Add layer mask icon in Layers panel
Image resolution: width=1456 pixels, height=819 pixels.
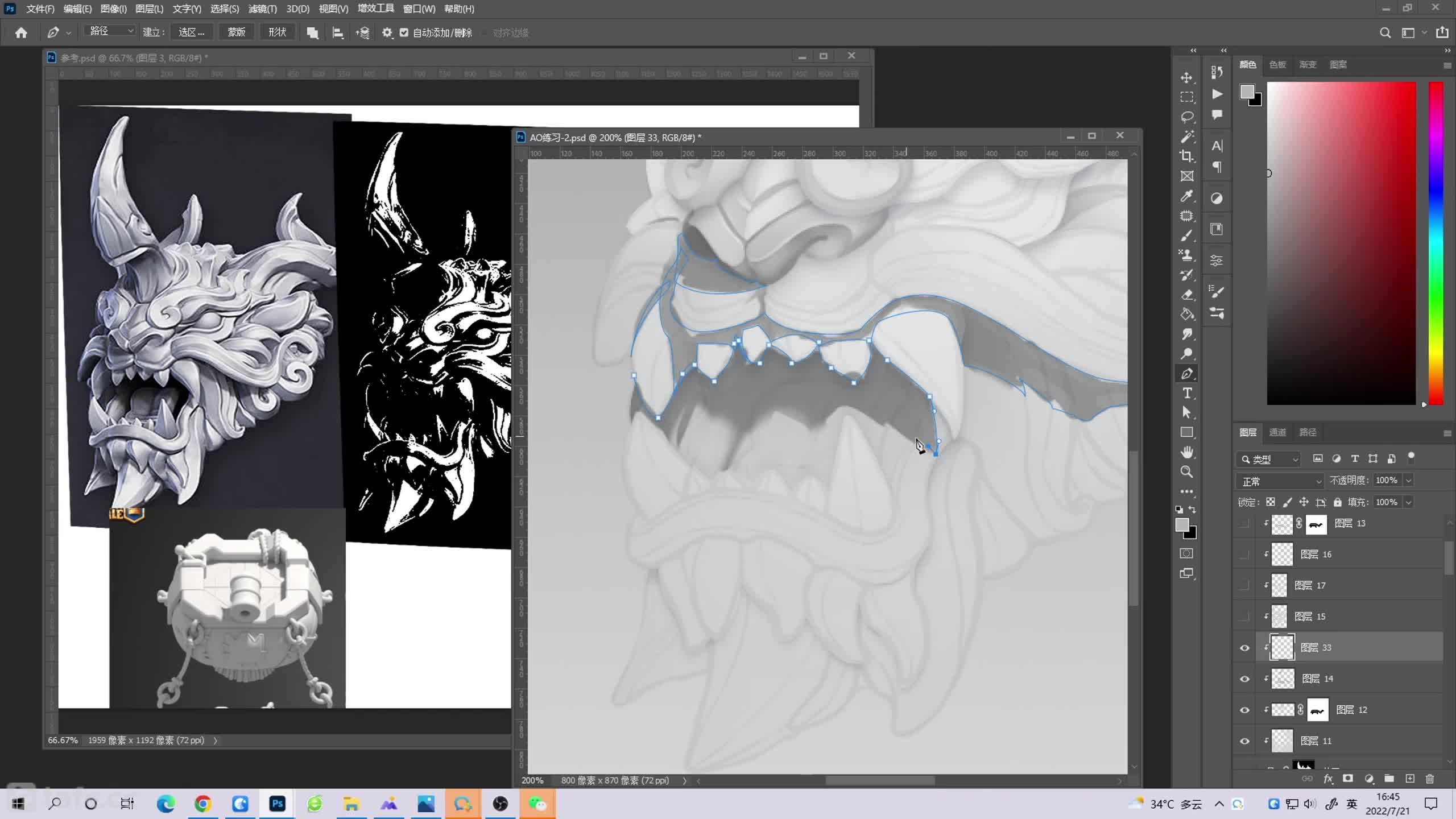(x=1348, y=779)
